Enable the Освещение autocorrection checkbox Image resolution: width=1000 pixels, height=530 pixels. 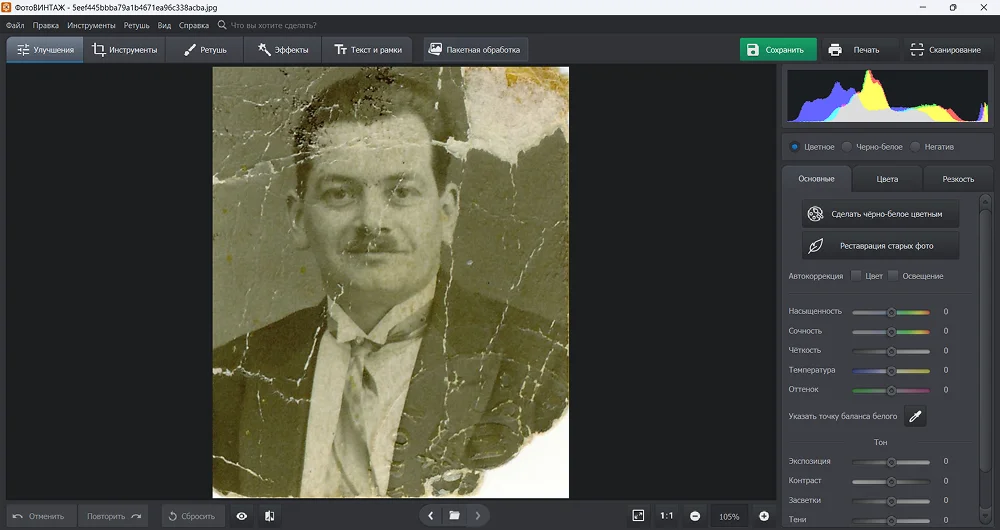(893, 276)
